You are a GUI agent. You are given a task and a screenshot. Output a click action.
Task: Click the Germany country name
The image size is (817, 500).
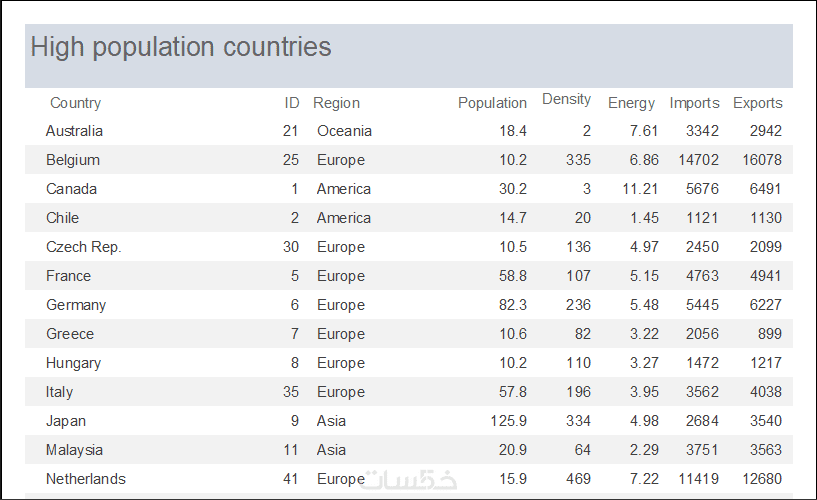pyautogui.click(x=76, y=305)
